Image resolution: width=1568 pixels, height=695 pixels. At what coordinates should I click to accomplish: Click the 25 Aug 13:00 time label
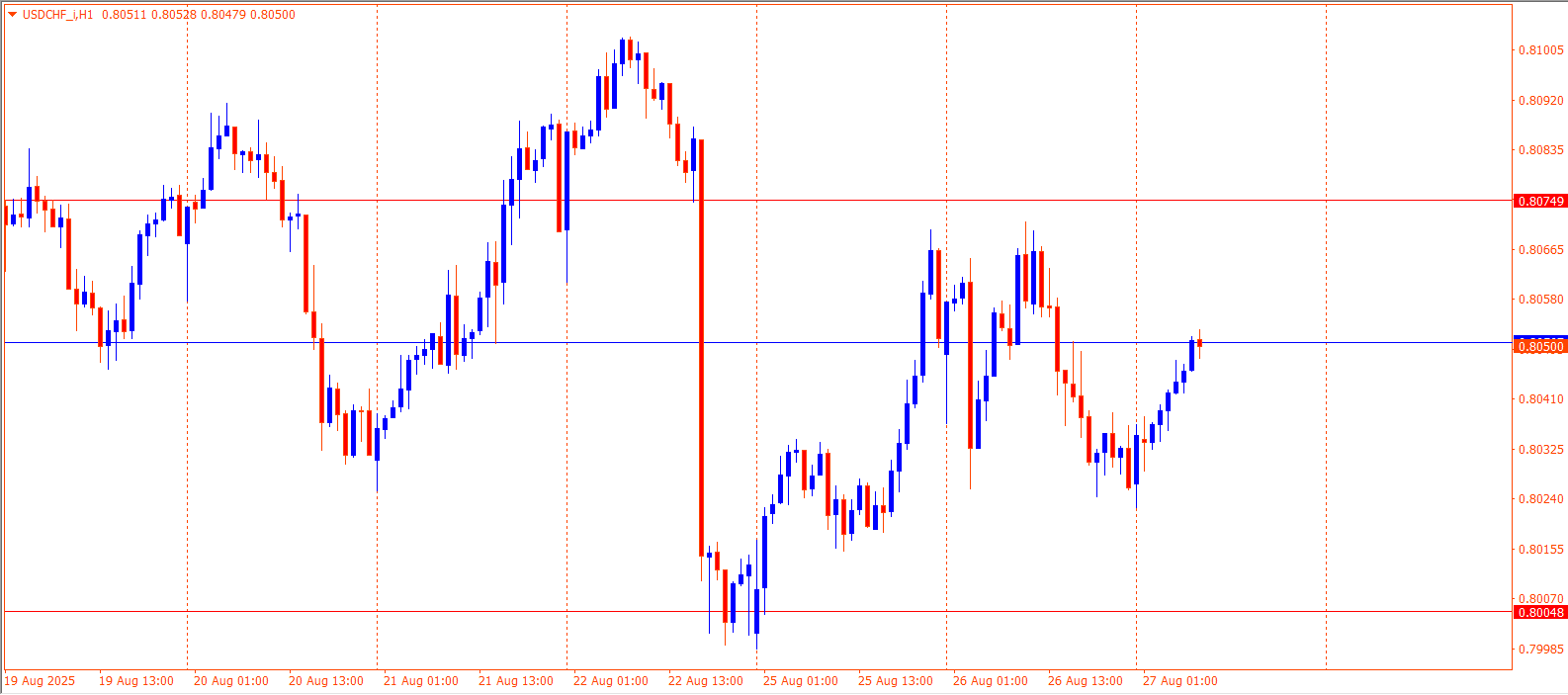pyautogui.click(x=896, y=681)
